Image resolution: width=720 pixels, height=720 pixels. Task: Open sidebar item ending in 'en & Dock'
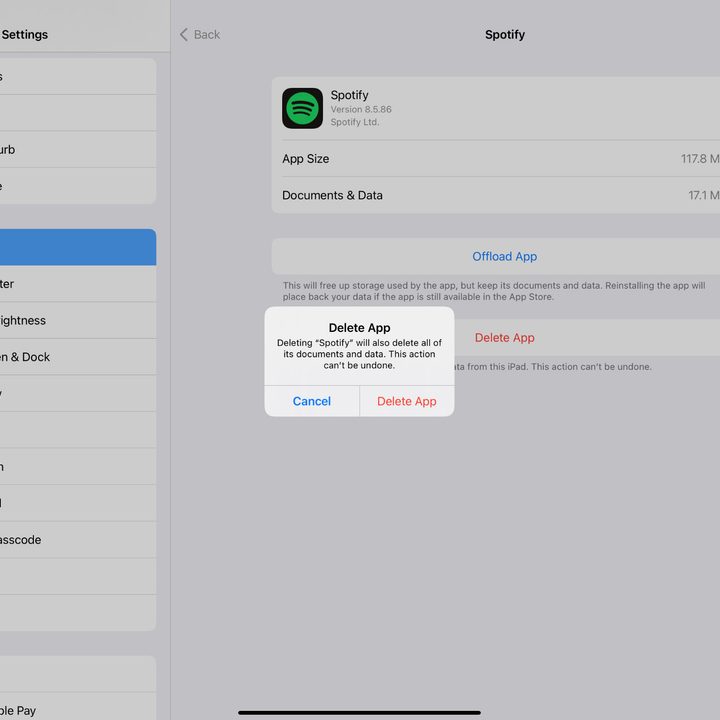[78, 357]
